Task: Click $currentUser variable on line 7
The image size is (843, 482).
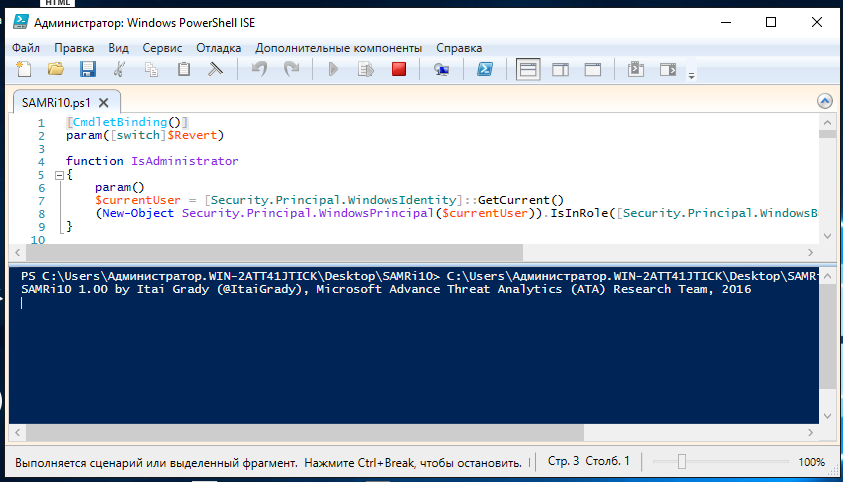Action: 138,200
